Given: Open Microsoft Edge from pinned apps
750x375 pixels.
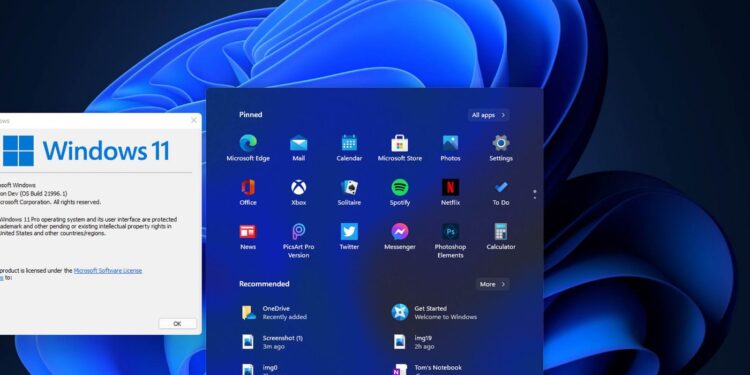Looking at the screenshot, I should point(248,148).
